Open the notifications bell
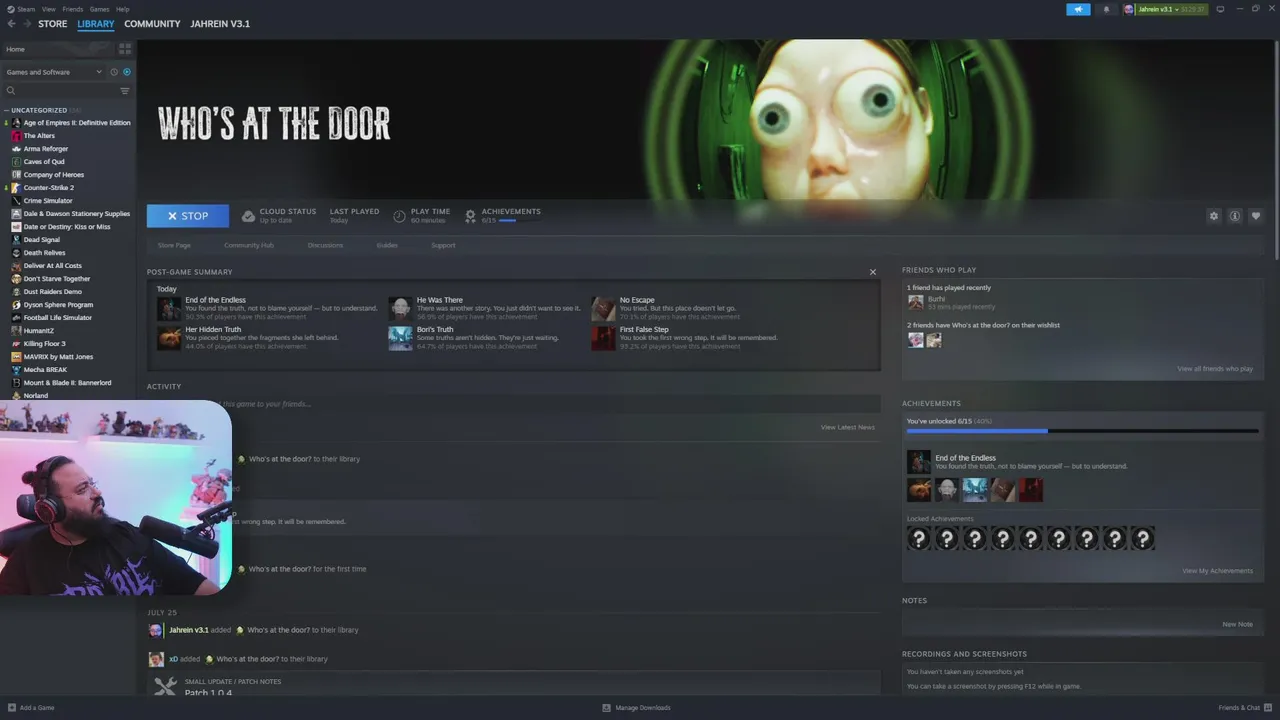1280x720 pixels. pyautogui.click(x=1106, y=9)
